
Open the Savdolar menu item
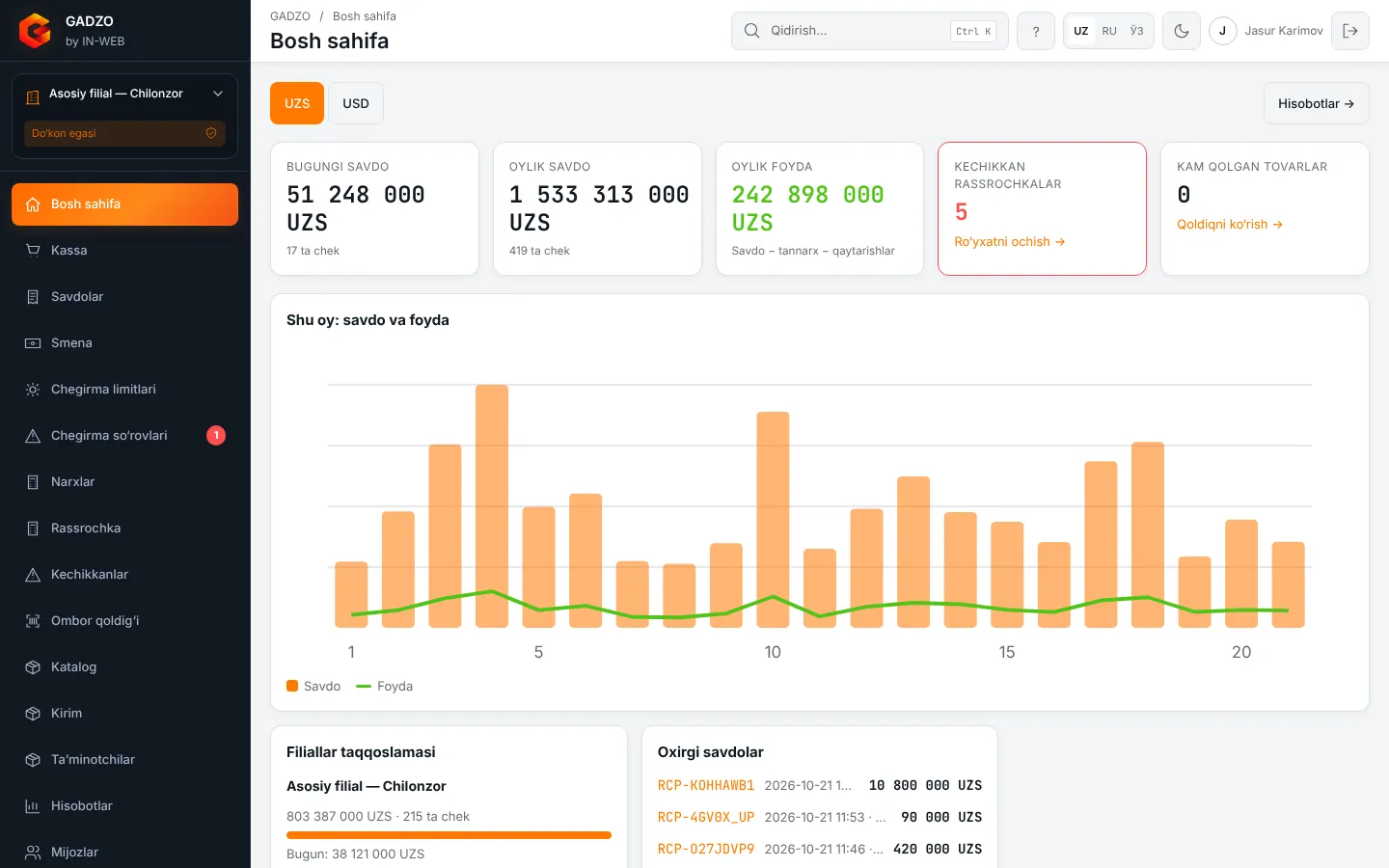pyautogui.click(x=124, y=297)
